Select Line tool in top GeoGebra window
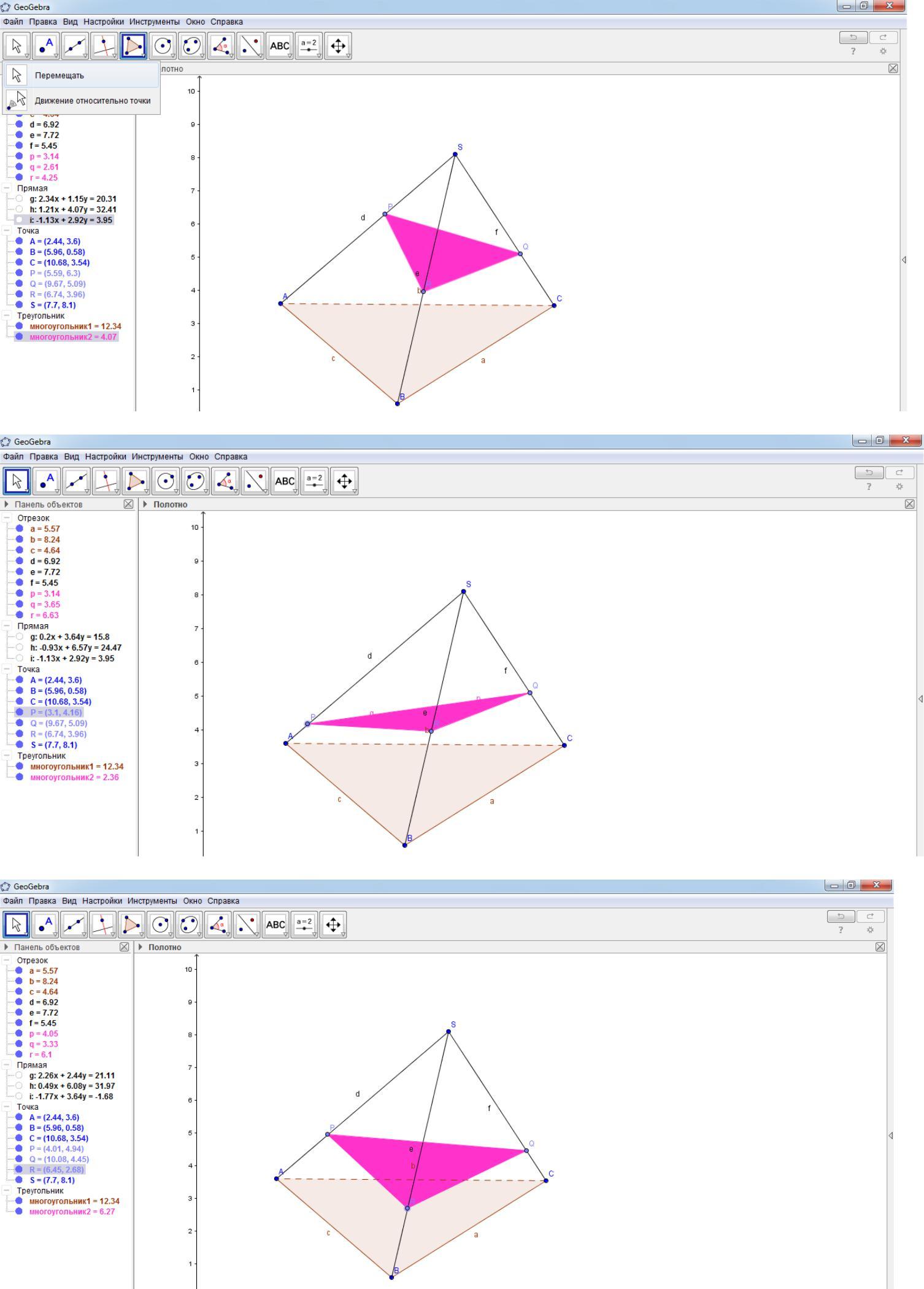 point(75,46)
